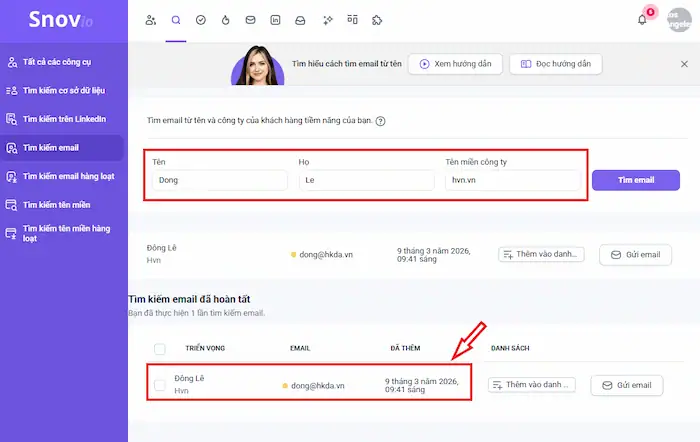Screen dimensions: 700x442
Task: Open the LinkedIn icon in top toolbar
Action: 275,19
